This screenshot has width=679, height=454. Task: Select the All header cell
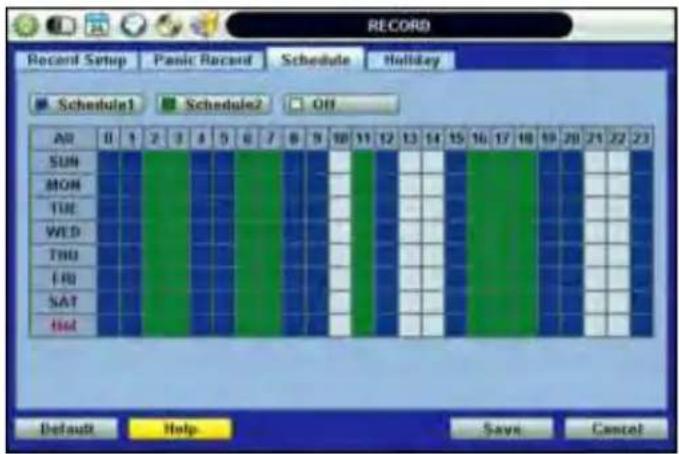(x=63, y=139)
